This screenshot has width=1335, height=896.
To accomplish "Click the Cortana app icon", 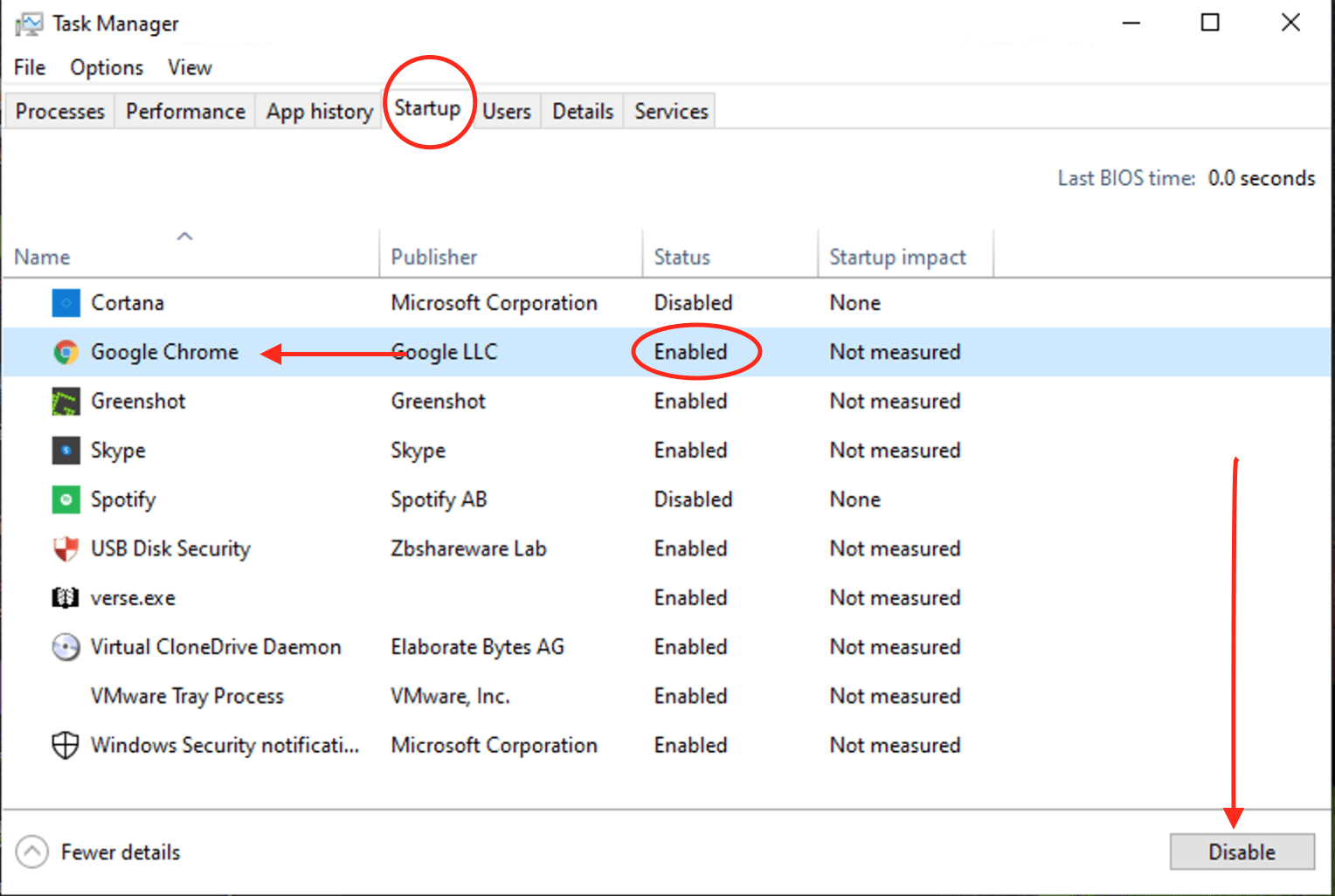I will (66, 303).
